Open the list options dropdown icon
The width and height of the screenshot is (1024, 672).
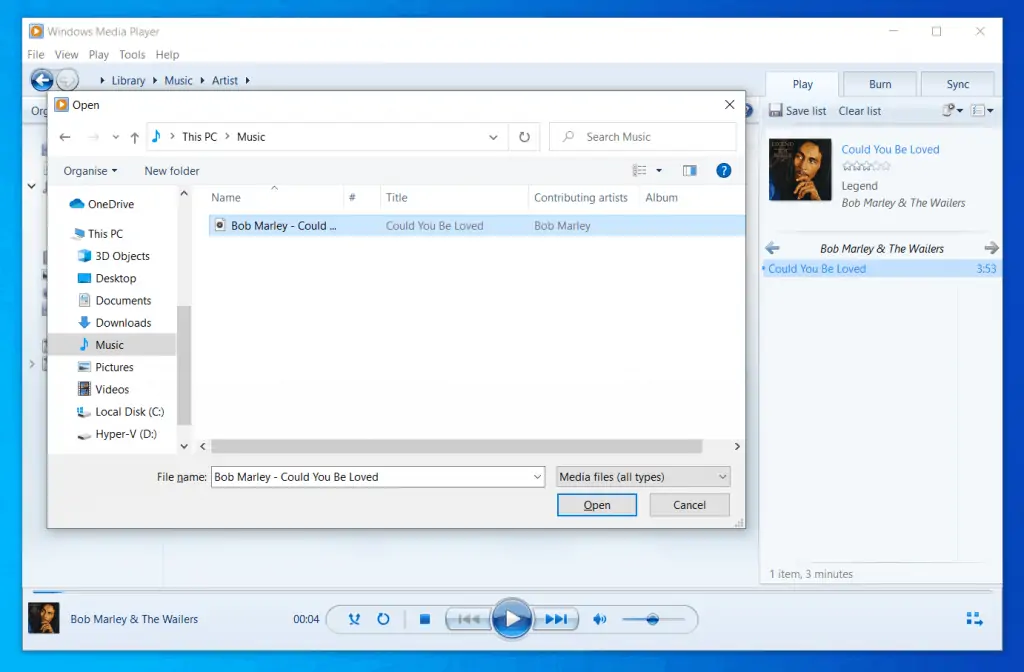click(982, 110)
